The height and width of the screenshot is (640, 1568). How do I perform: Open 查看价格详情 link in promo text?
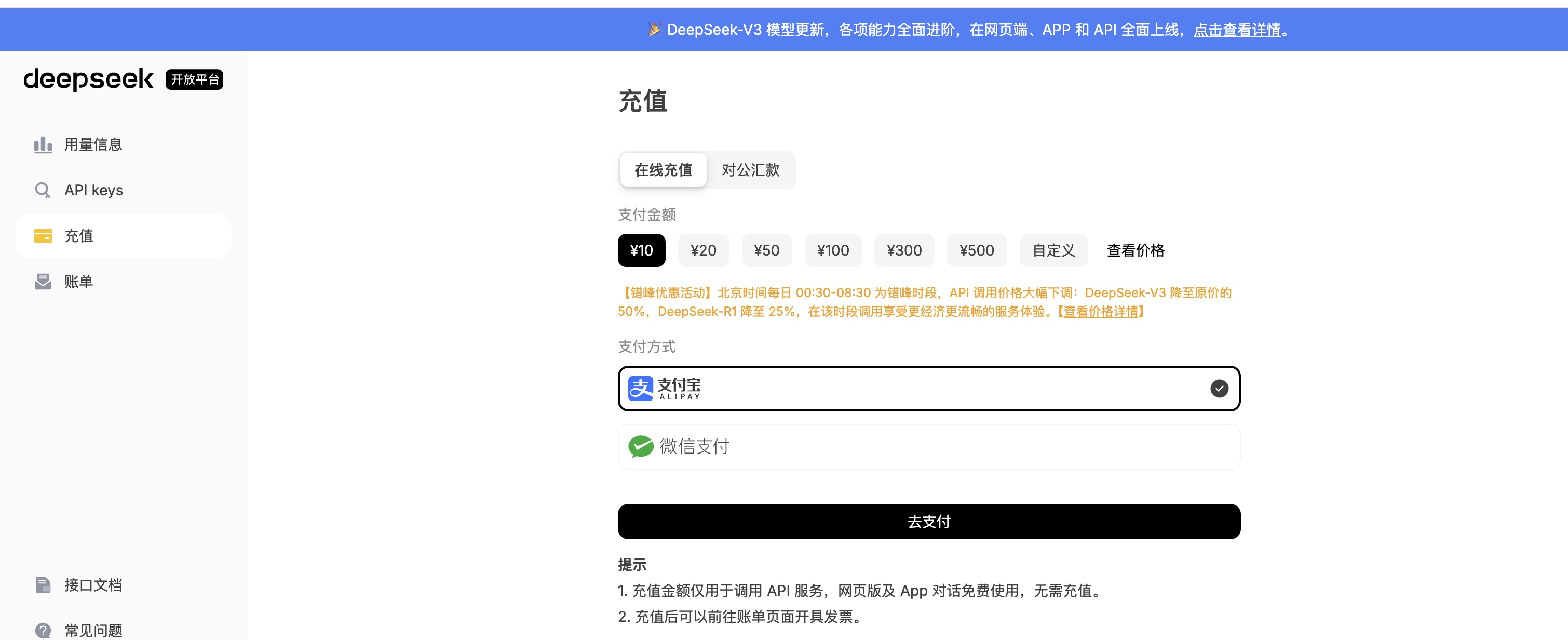pyautogui.click(x=1101, y=312)
